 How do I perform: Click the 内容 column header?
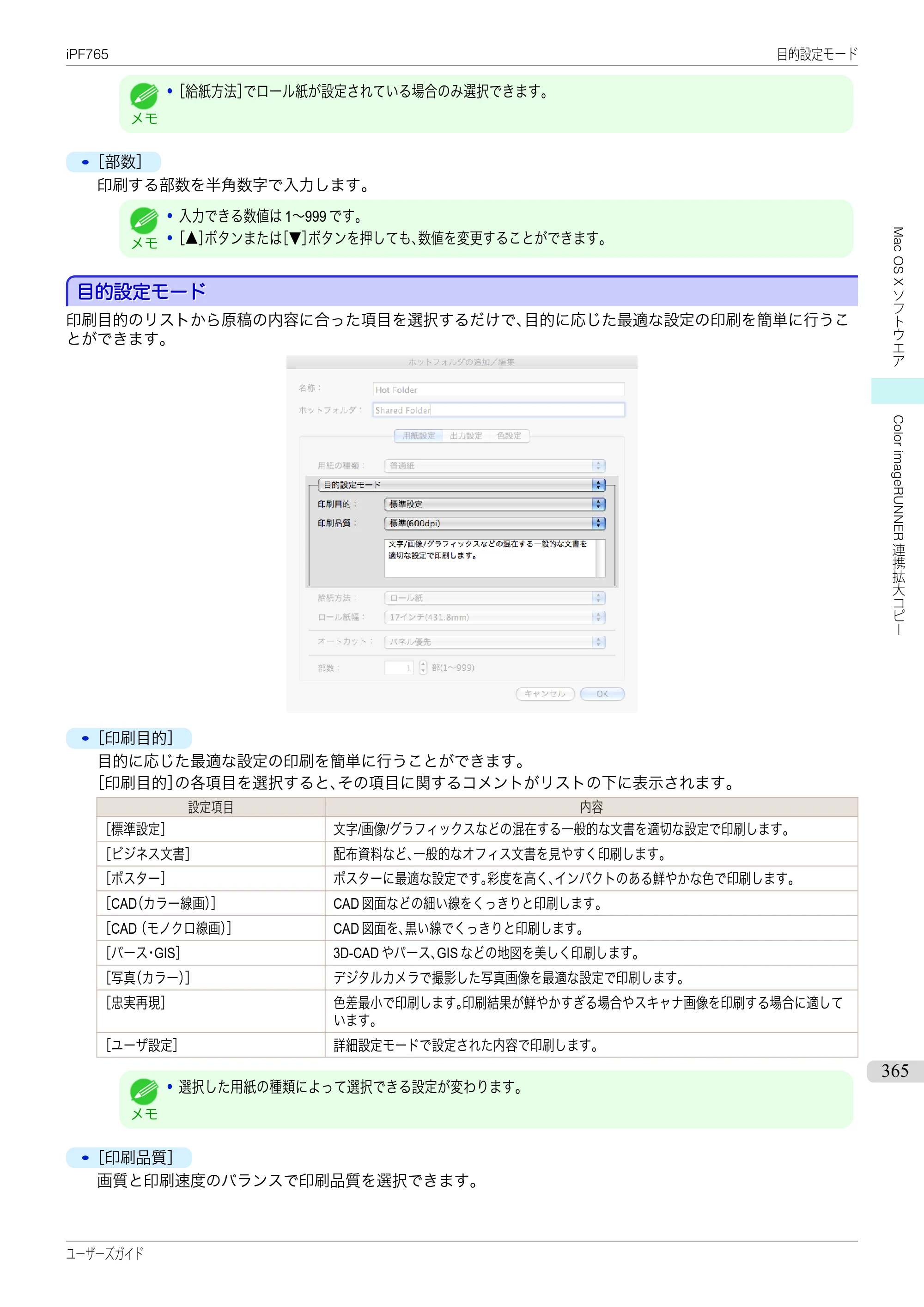tap(591, 807)
